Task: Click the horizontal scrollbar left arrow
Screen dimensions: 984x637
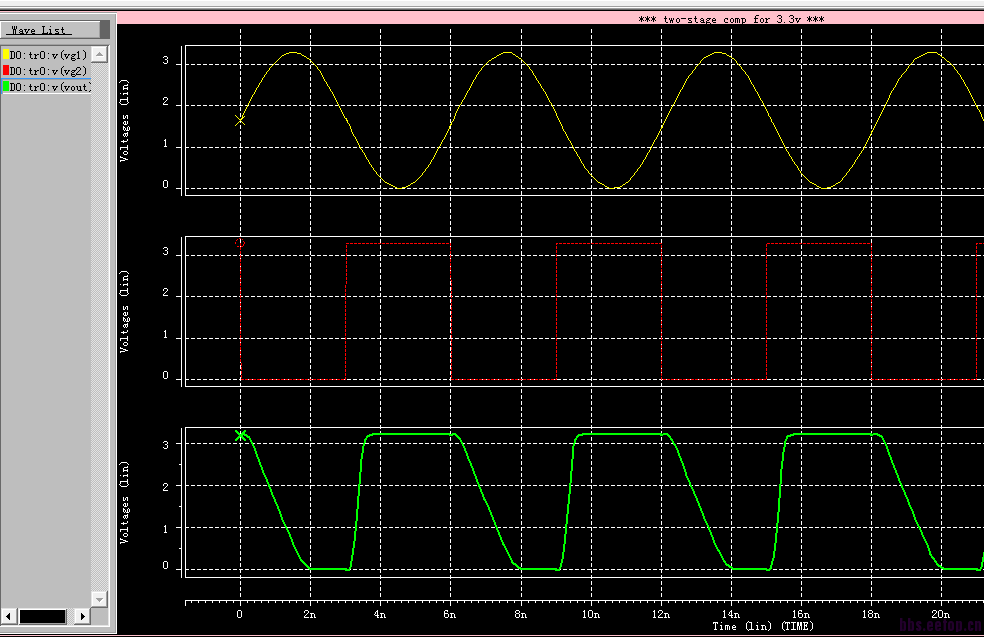Action: coord(8,616)
